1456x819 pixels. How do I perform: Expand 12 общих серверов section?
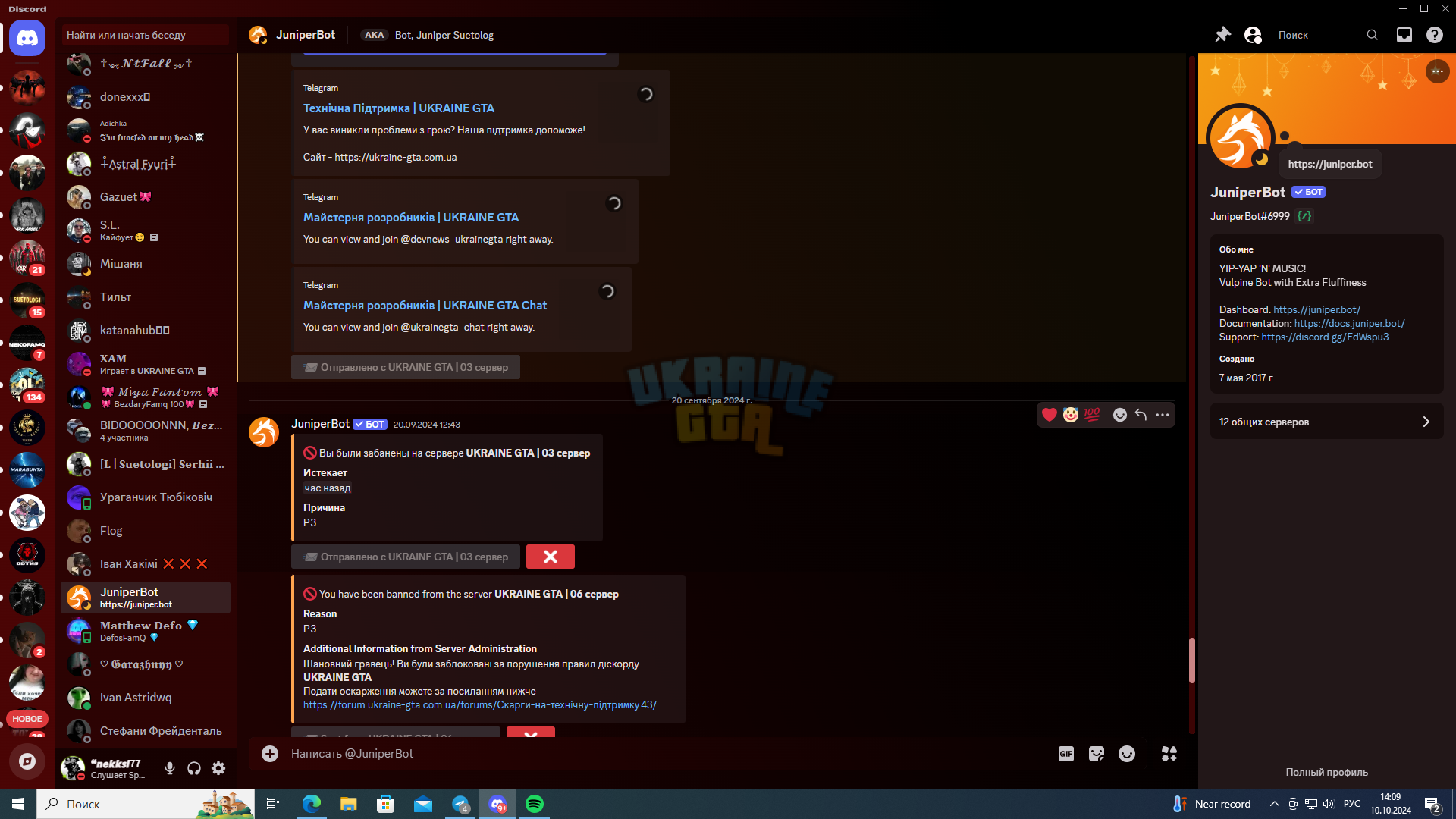click(x=1326, y=422)
